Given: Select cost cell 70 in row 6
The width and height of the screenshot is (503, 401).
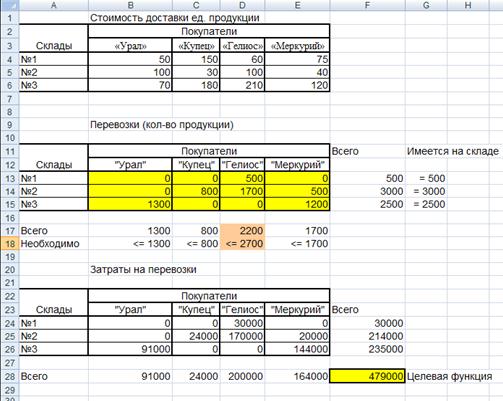Looking at the screenshot, I should coord(130,85).
